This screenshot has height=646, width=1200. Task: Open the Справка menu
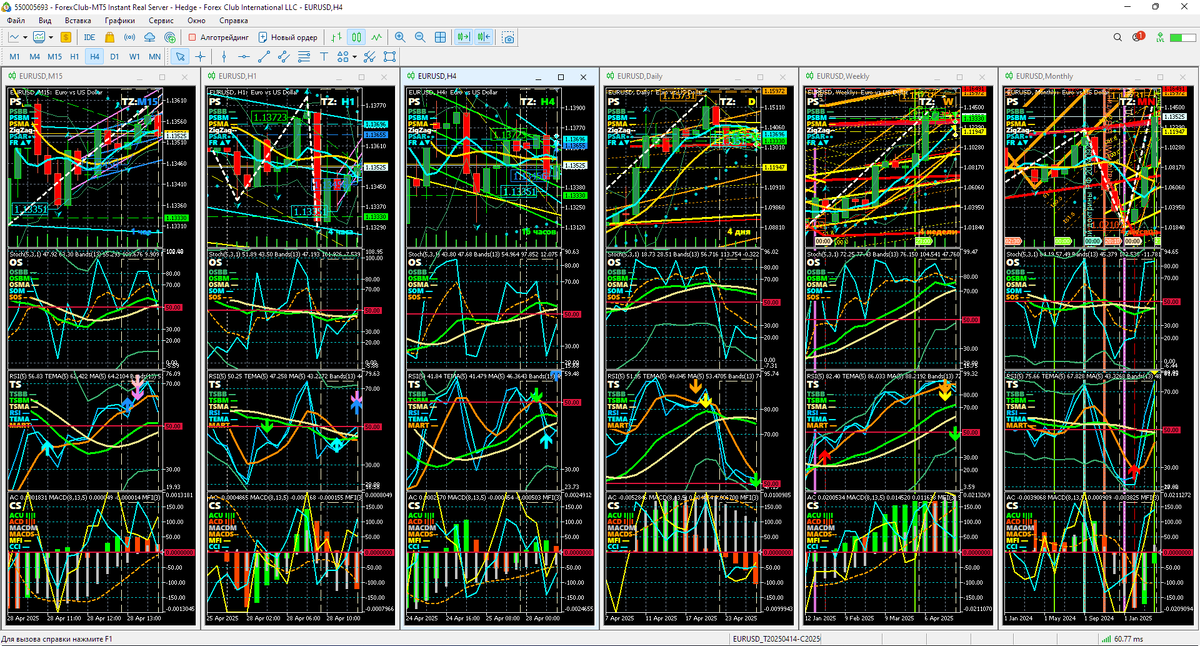pos(233,20)
